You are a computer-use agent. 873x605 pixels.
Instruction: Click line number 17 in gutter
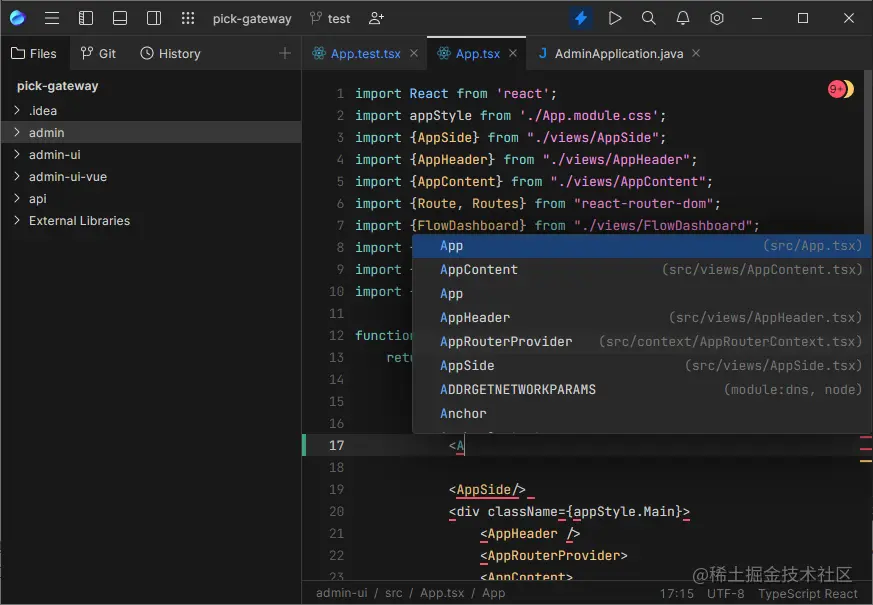click(x=336, y=445)
